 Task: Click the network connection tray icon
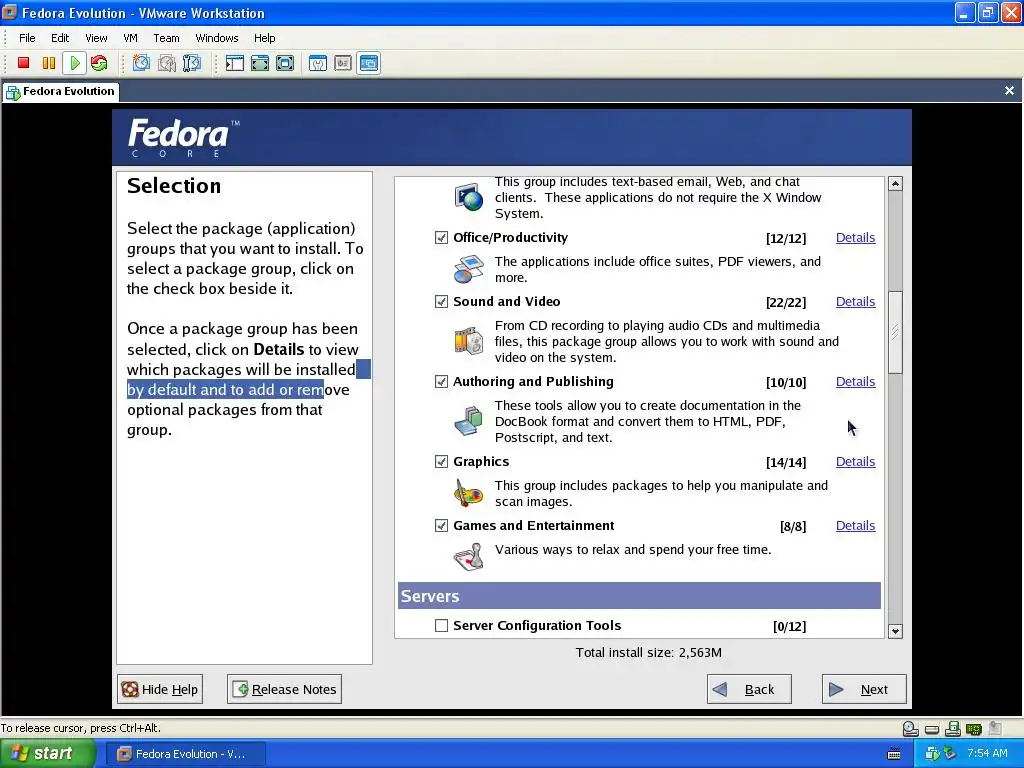949,754
